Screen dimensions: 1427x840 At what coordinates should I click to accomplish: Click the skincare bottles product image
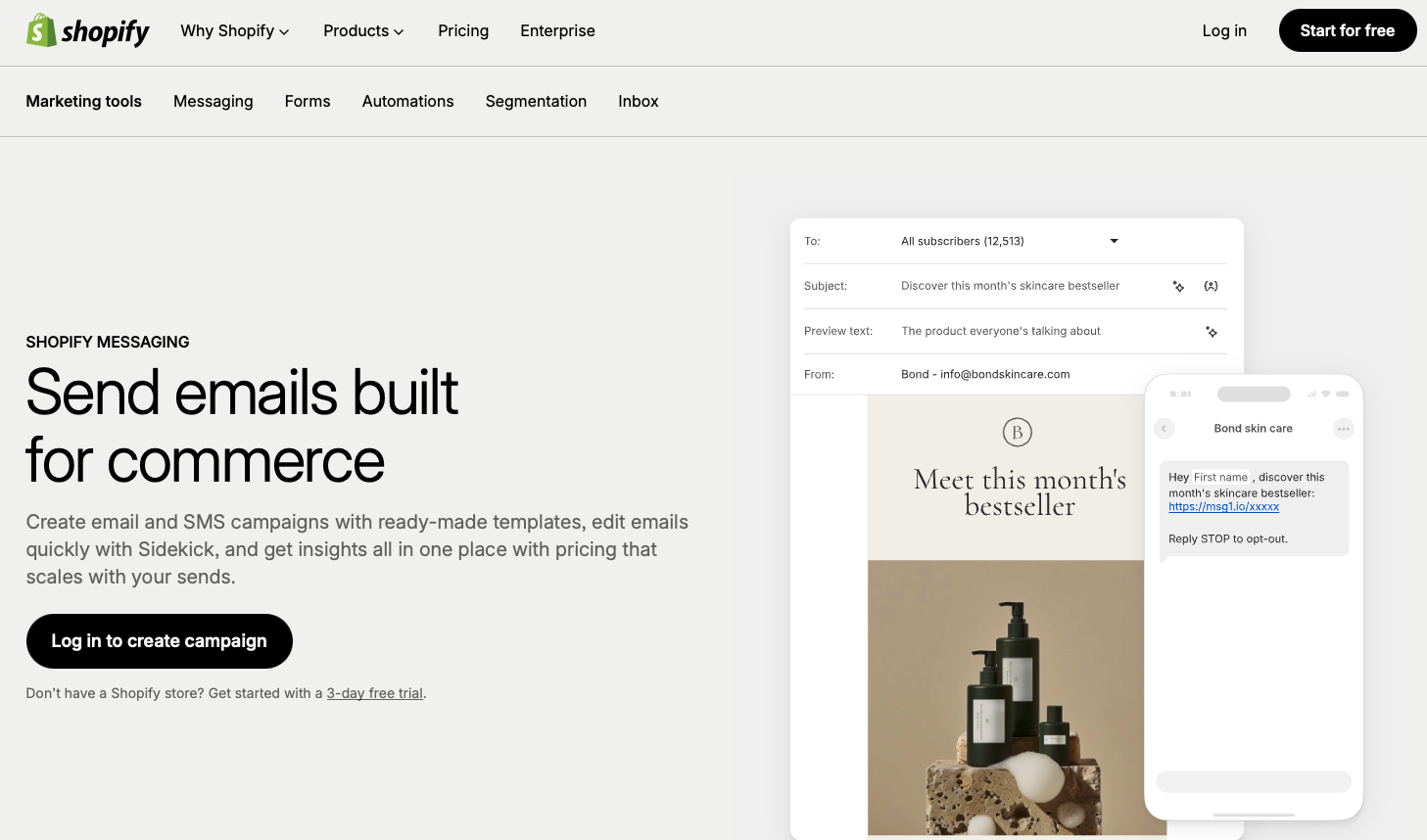1006,697
